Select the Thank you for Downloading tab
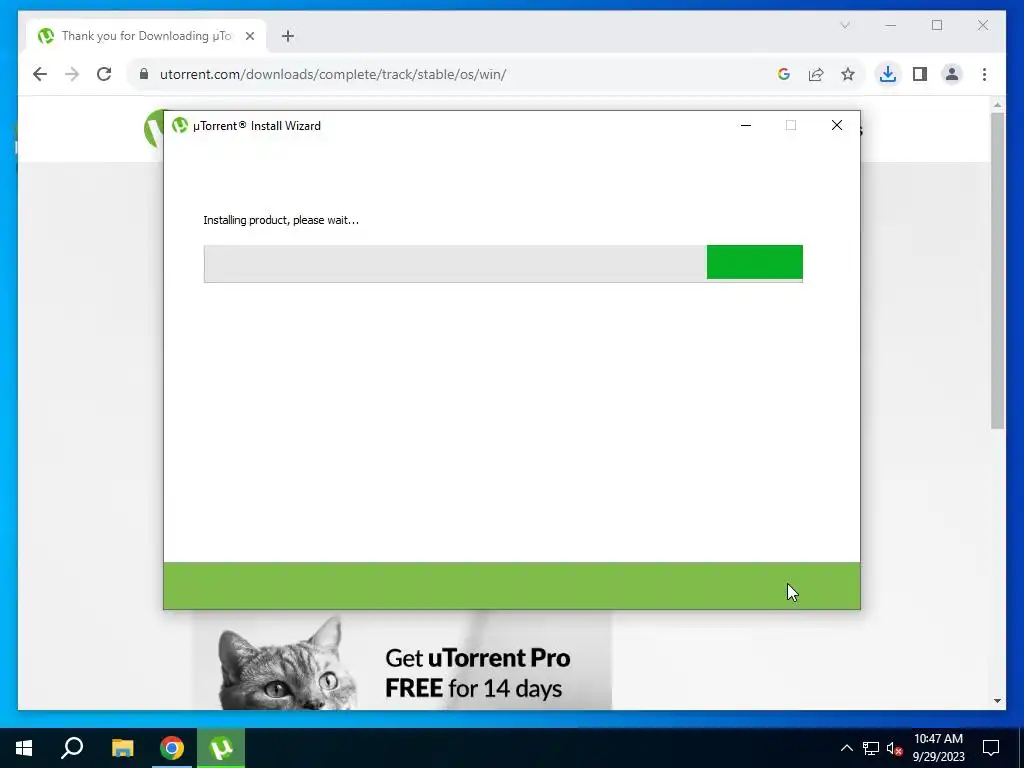1024x768 pixels. click(x=147, y=36)
